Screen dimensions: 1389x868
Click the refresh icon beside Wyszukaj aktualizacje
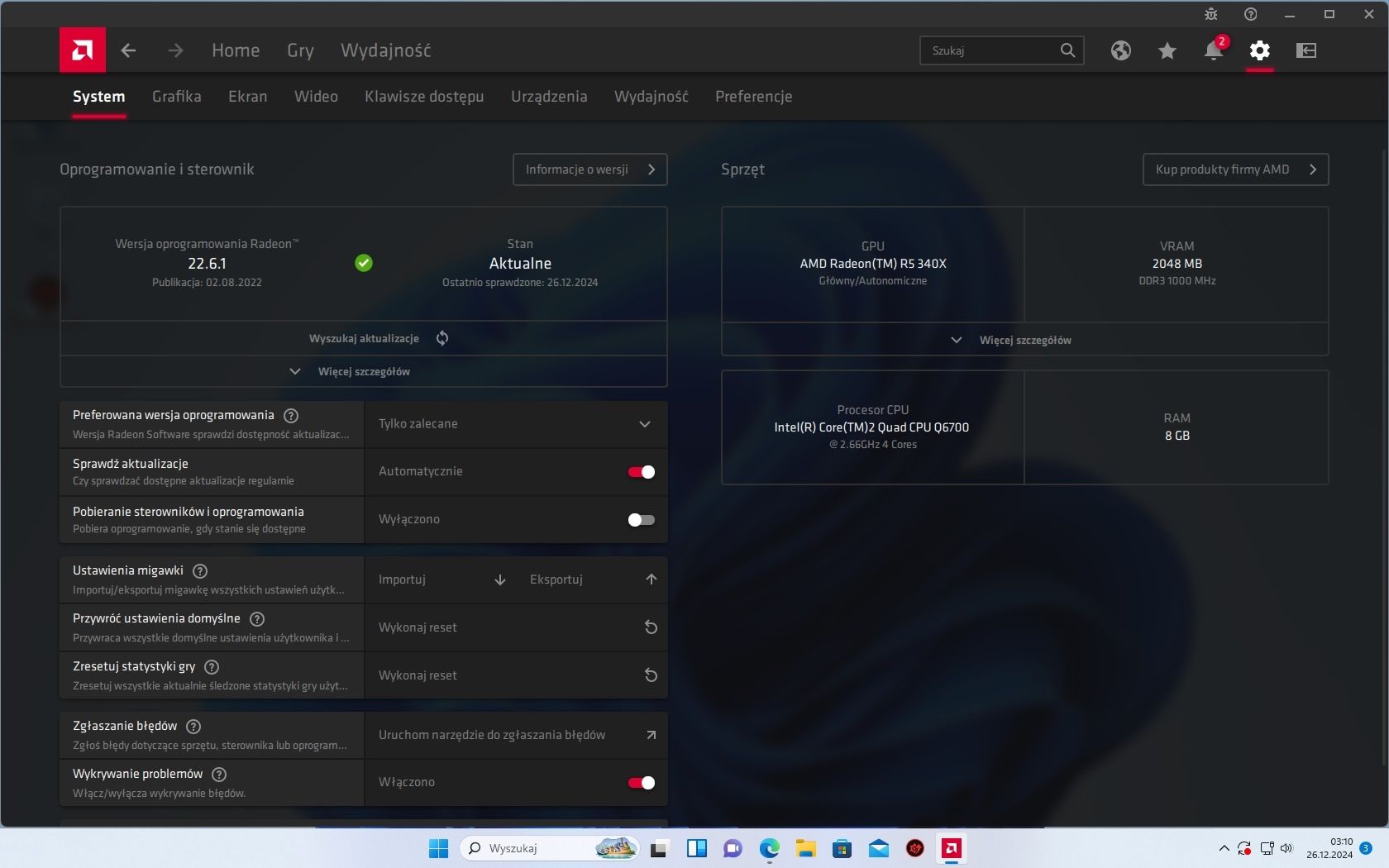tap(442, 338)
